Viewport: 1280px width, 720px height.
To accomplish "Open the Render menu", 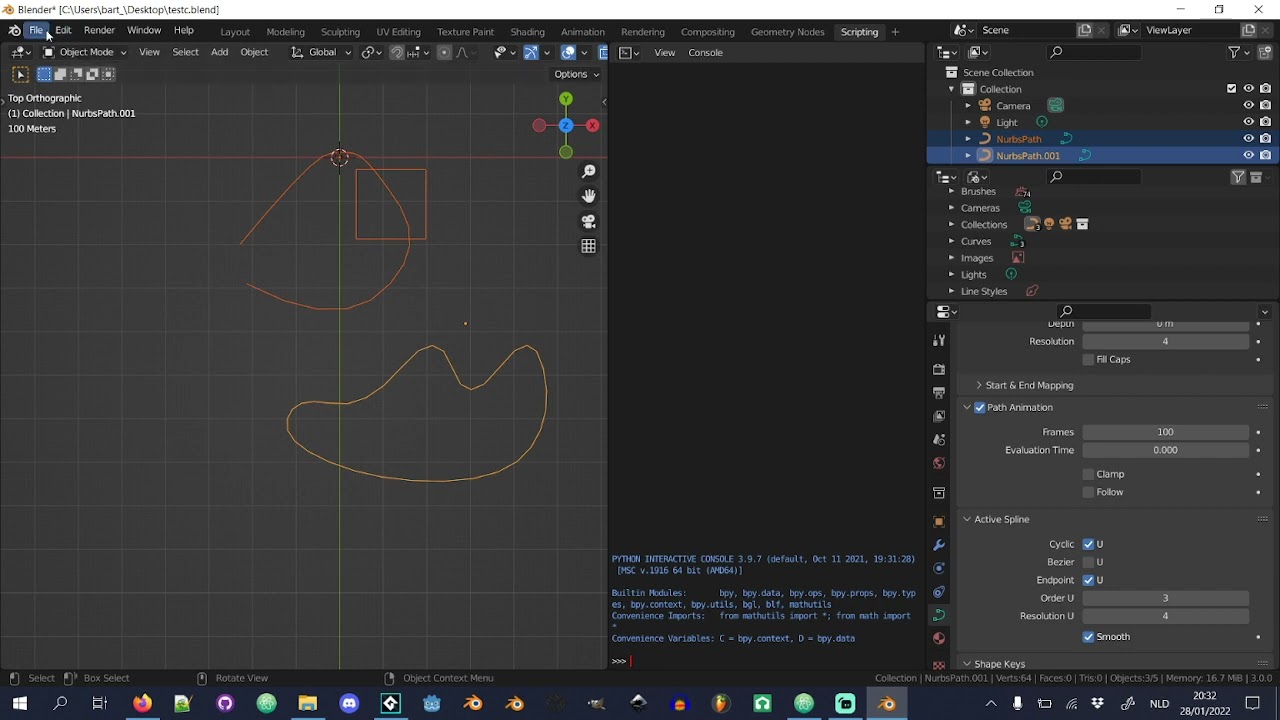I will click(x=99, y=31).
